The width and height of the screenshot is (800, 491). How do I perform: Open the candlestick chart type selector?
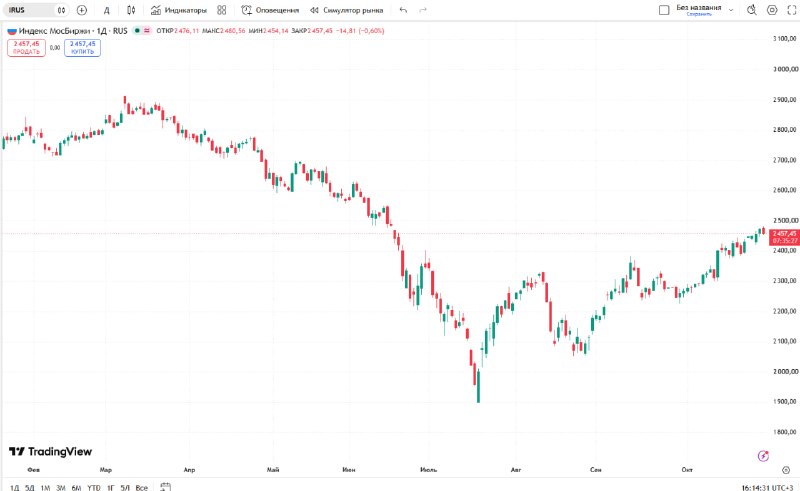tap(131, 10)
